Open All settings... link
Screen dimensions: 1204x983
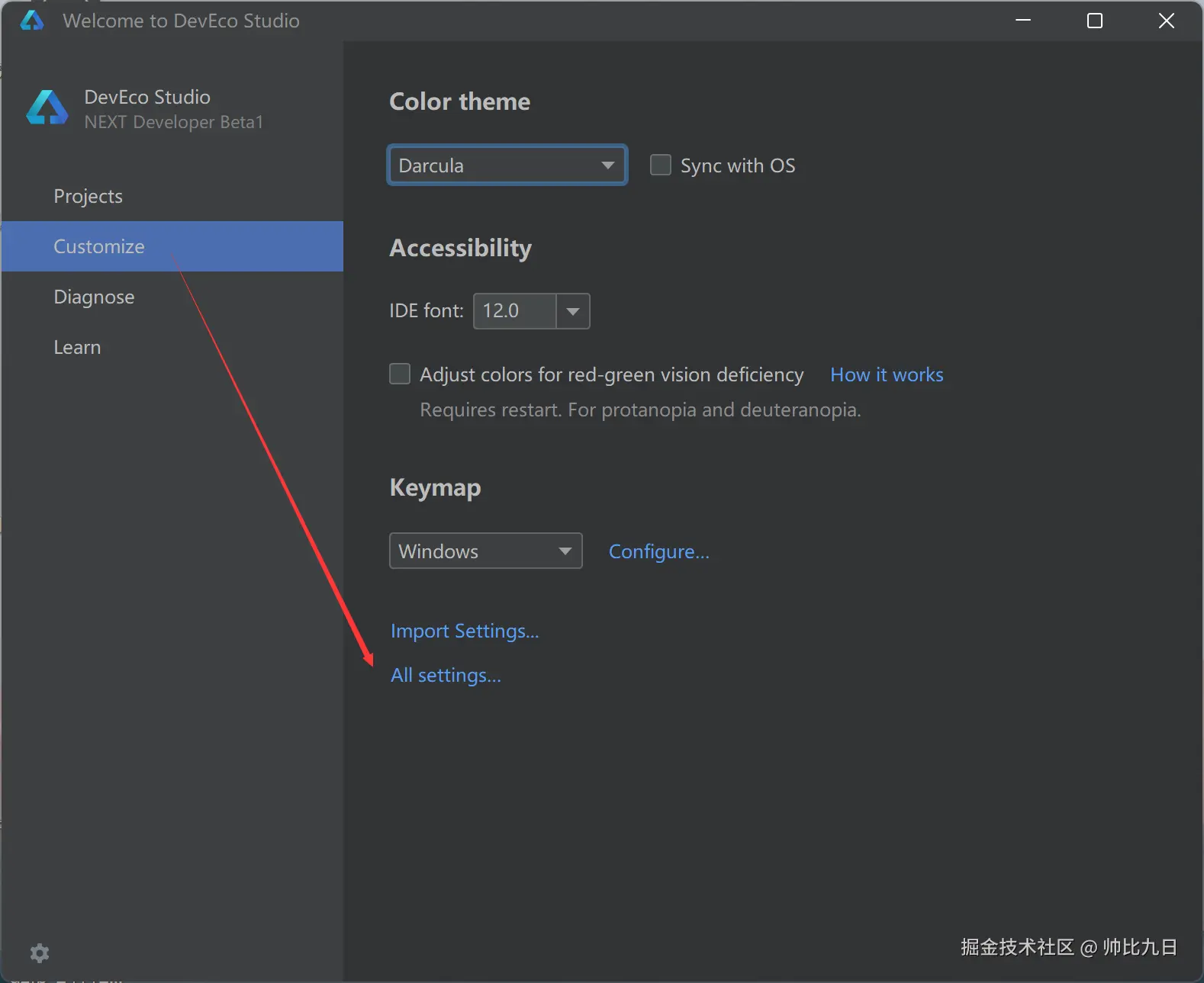pos(446,675)
